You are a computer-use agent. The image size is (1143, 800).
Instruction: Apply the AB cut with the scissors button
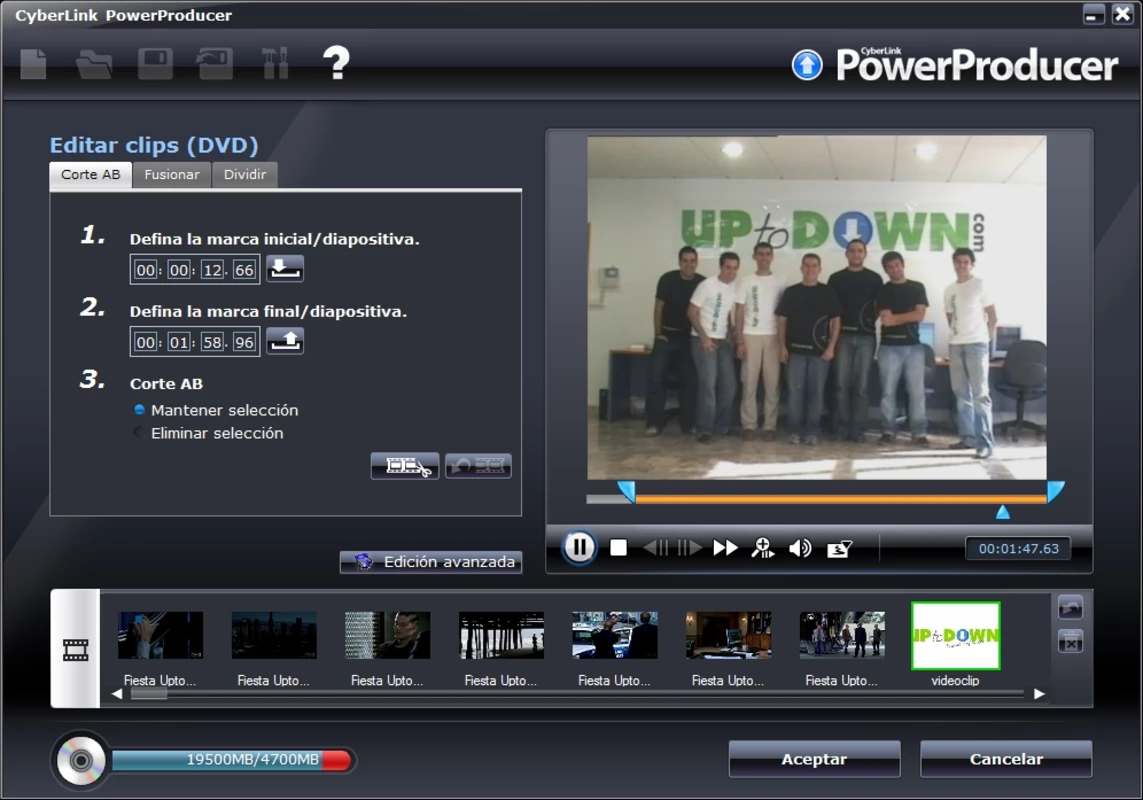pos(405,466)
